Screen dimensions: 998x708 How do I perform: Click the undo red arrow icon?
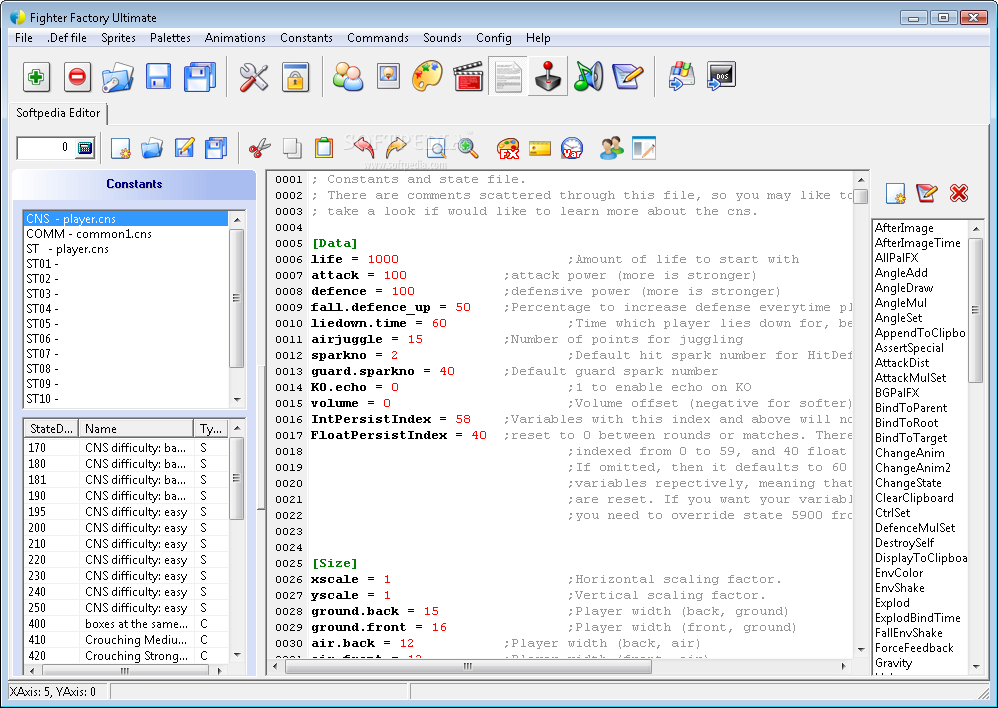364,148
